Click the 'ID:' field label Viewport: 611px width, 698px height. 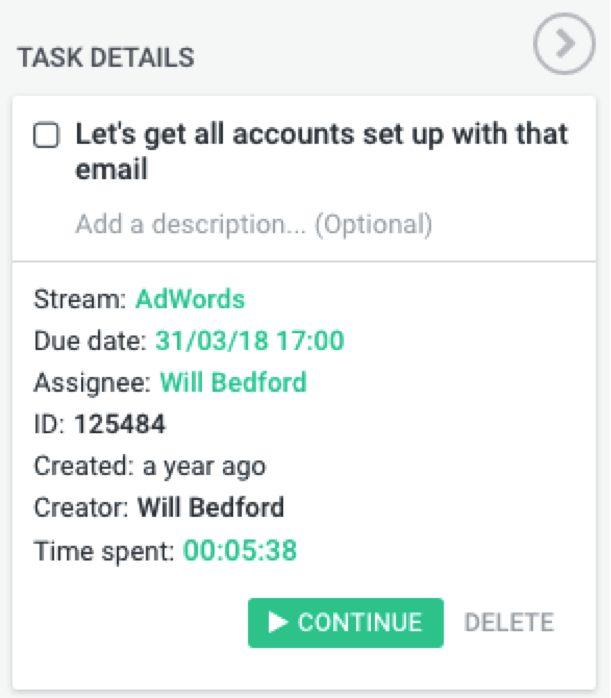pos(50,425)
